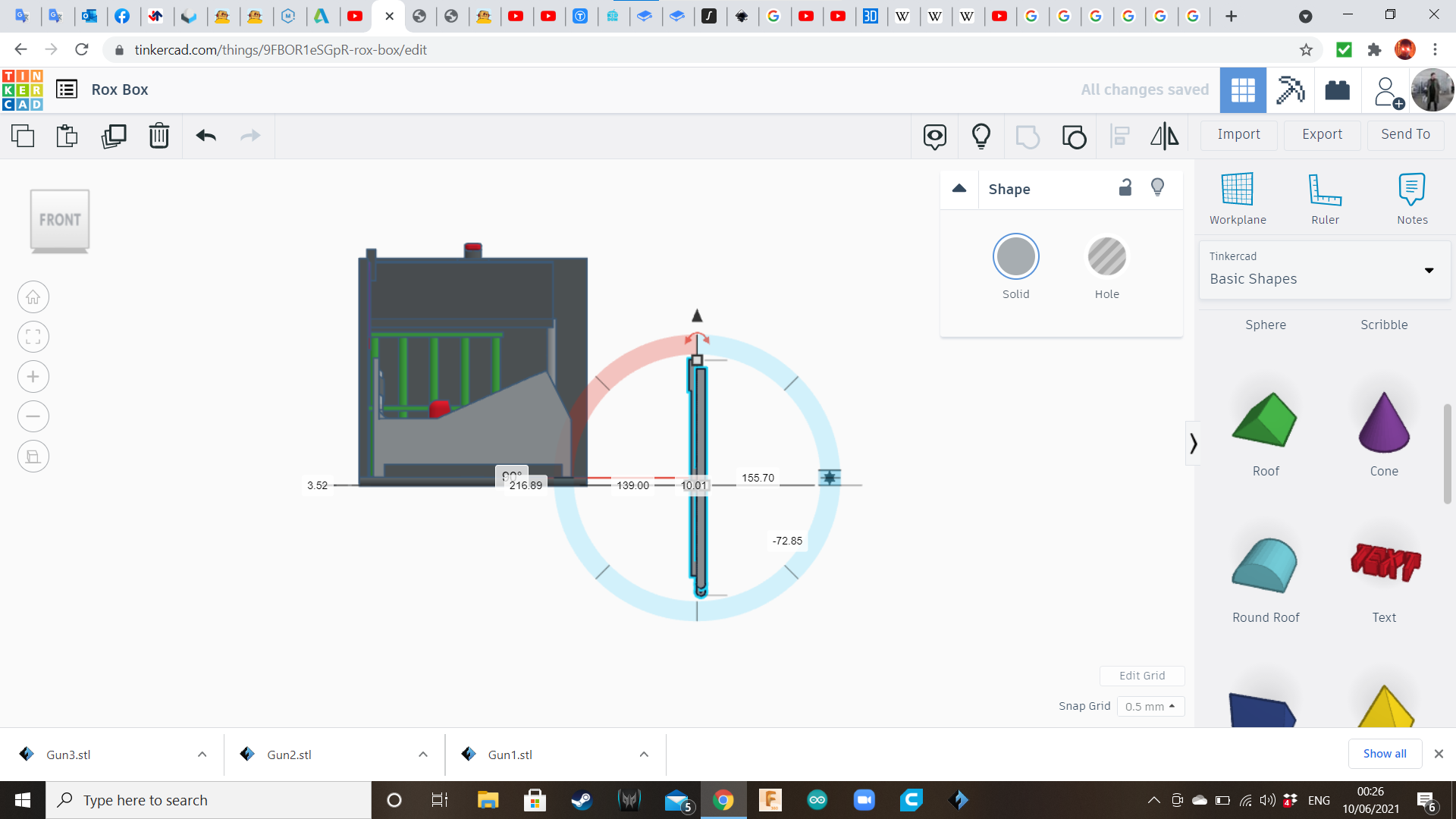The width and height of the screenshot is (1456, 819).
Task: Add the Cone shape thumbnail
Action: (x=1384, y=425)
